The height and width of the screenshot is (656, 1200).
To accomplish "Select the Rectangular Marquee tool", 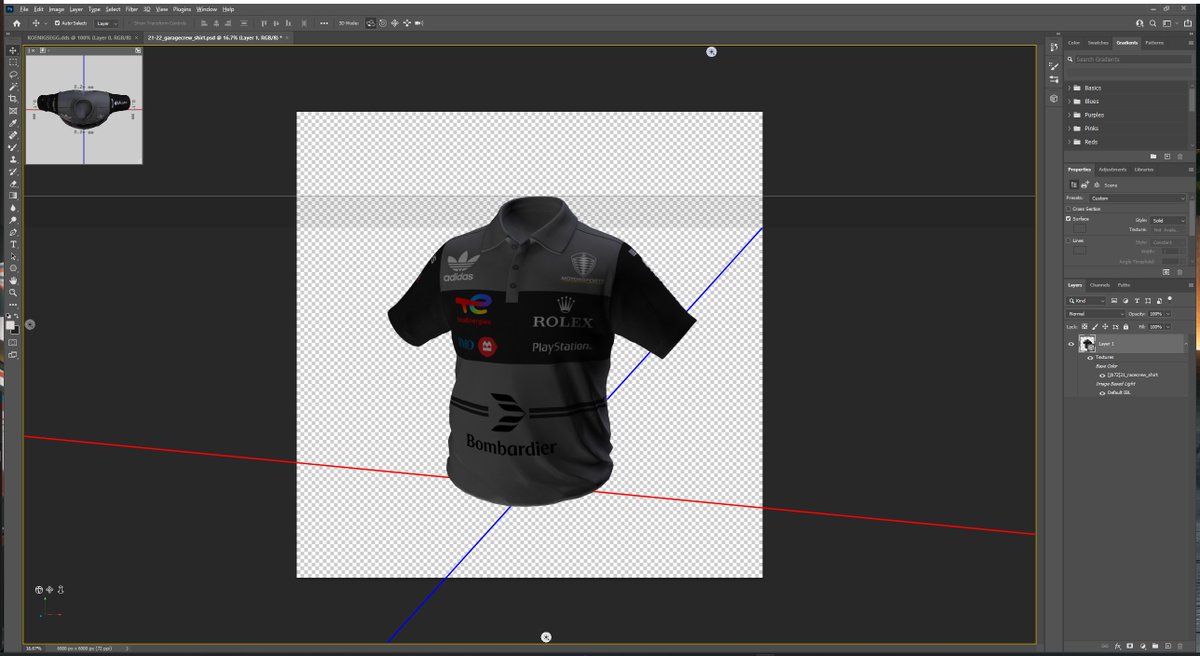I will pos(13,62).
